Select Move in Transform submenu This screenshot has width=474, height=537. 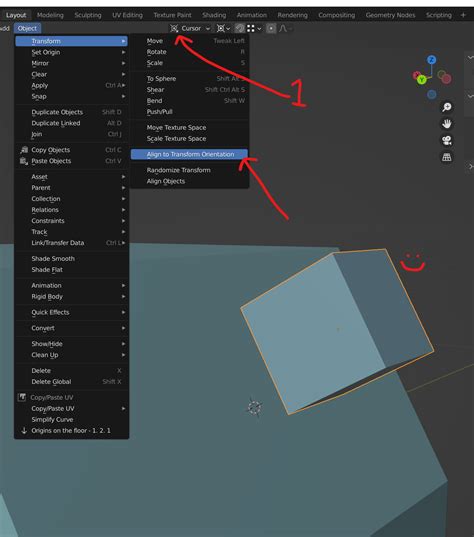[x=189, y=41]
